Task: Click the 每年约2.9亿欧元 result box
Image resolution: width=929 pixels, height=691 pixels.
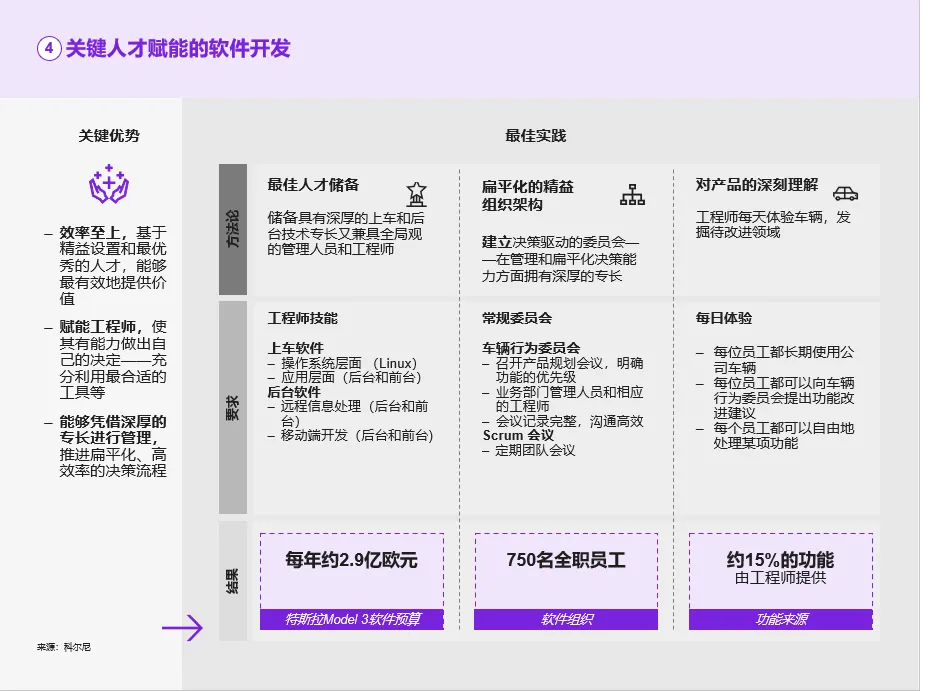Action: point(351,569)
